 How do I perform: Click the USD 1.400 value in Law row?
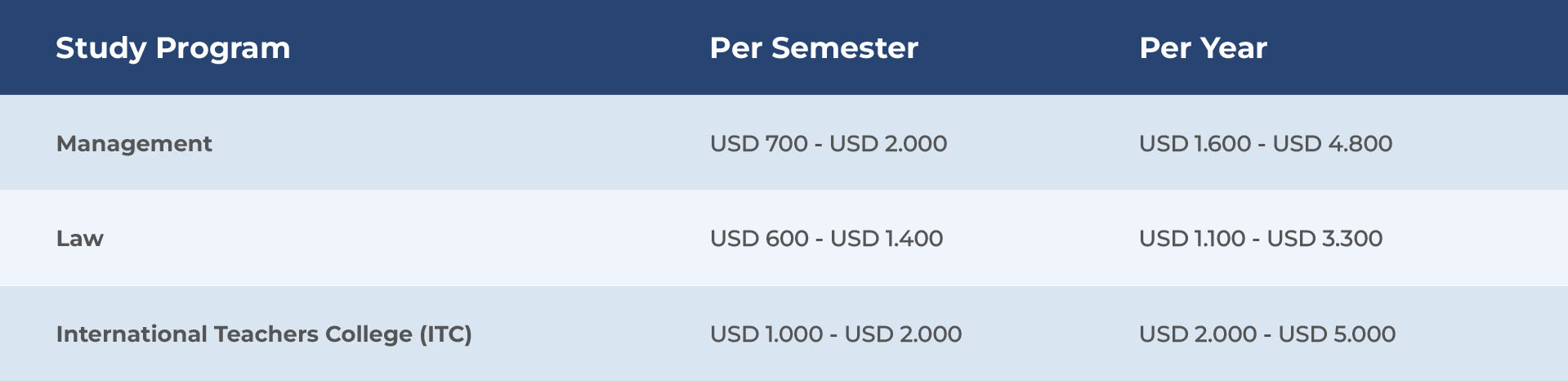click(x=887, y=239)
